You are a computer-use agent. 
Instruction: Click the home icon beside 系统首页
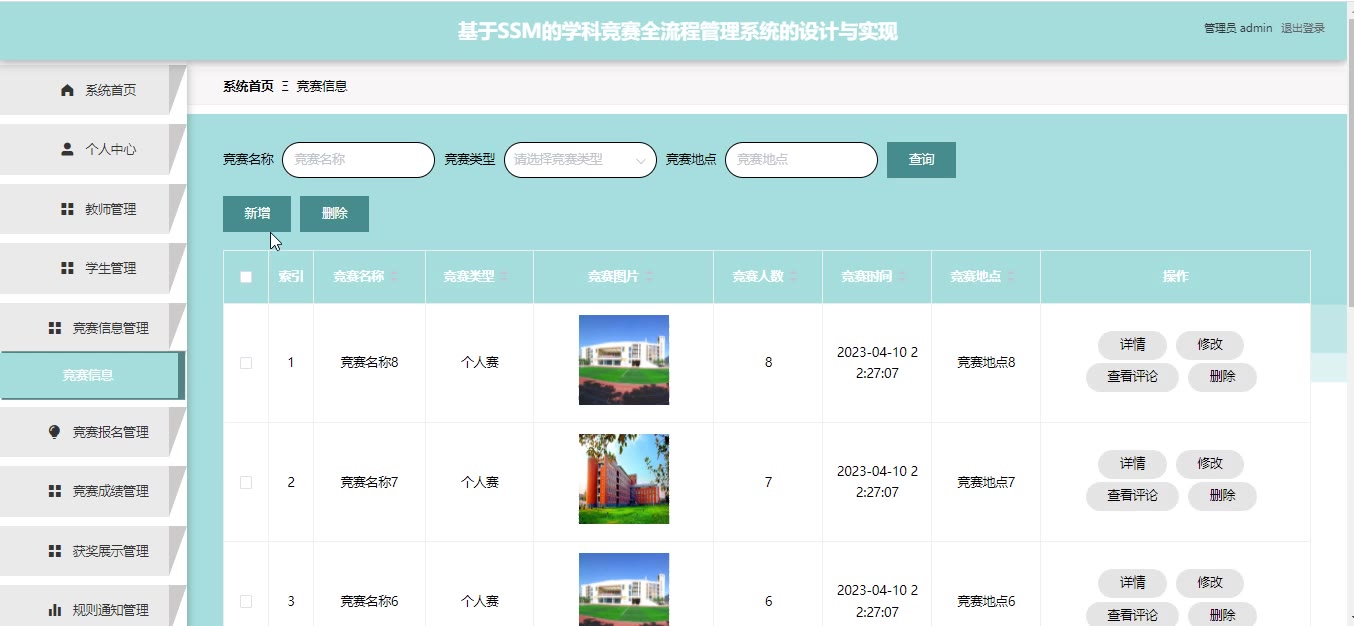click(x=68, y=90)
